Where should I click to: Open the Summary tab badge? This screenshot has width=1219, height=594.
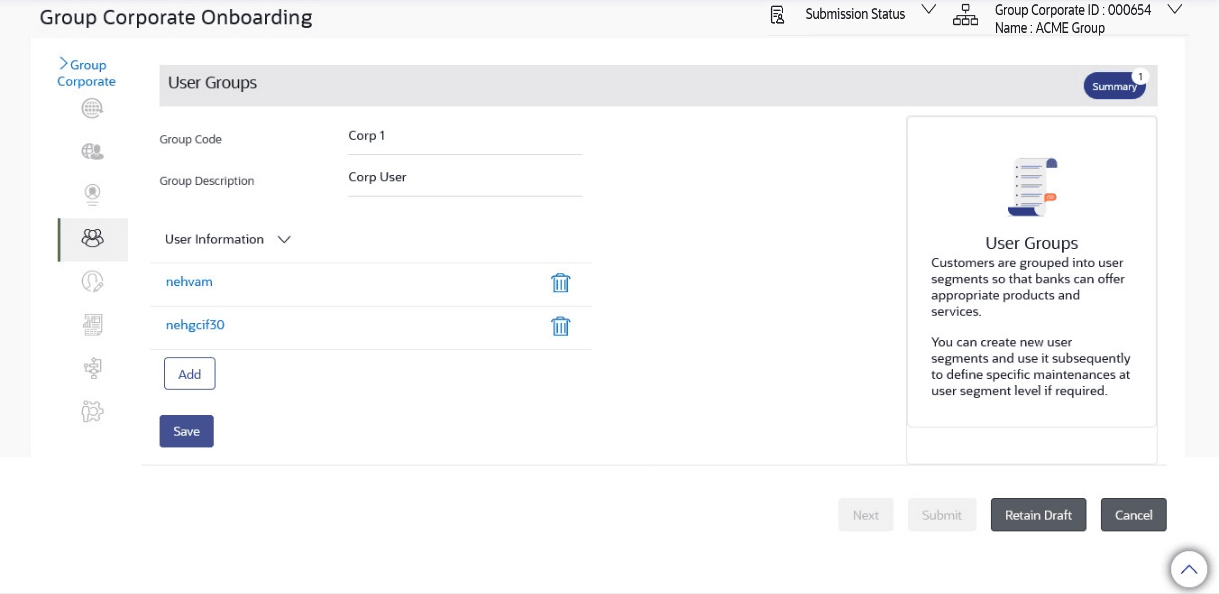[1114, 86]
